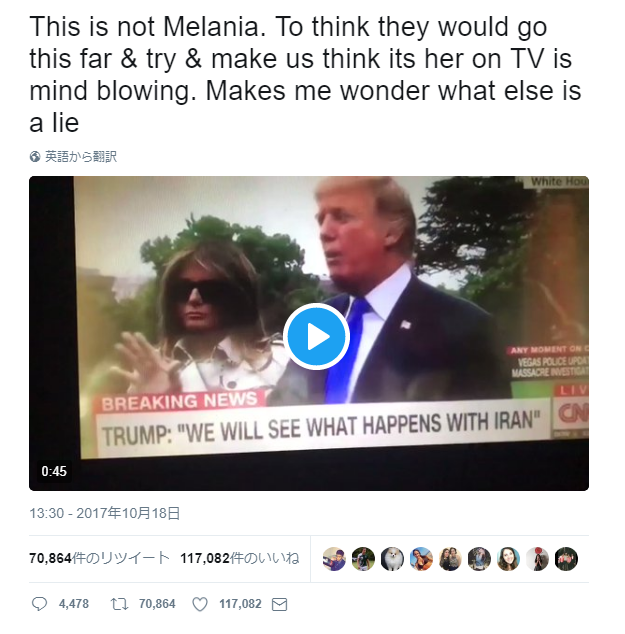This screenshot has width=625, height=634.
Task: Click the retweet arrows icon
Action: pos(118,604)
